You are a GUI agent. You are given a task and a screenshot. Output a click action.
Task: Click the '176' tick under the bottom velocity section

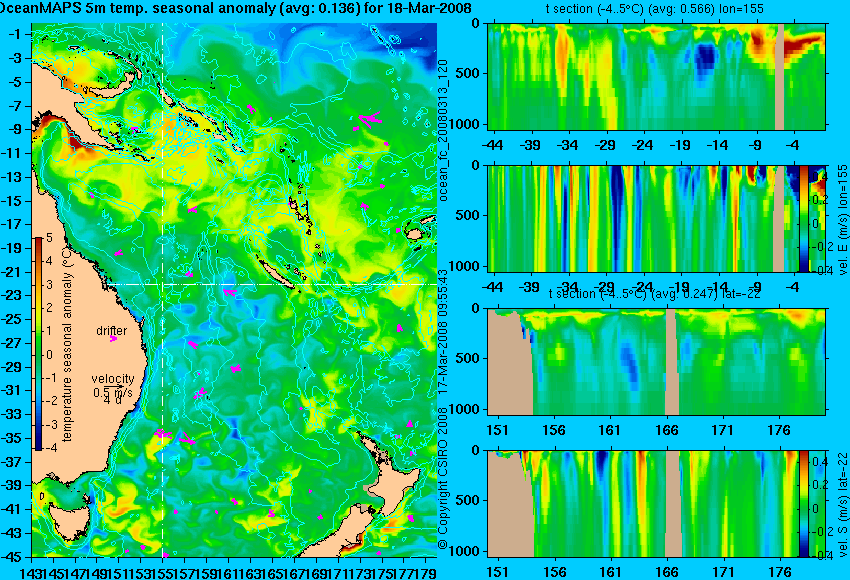point(781,572)
